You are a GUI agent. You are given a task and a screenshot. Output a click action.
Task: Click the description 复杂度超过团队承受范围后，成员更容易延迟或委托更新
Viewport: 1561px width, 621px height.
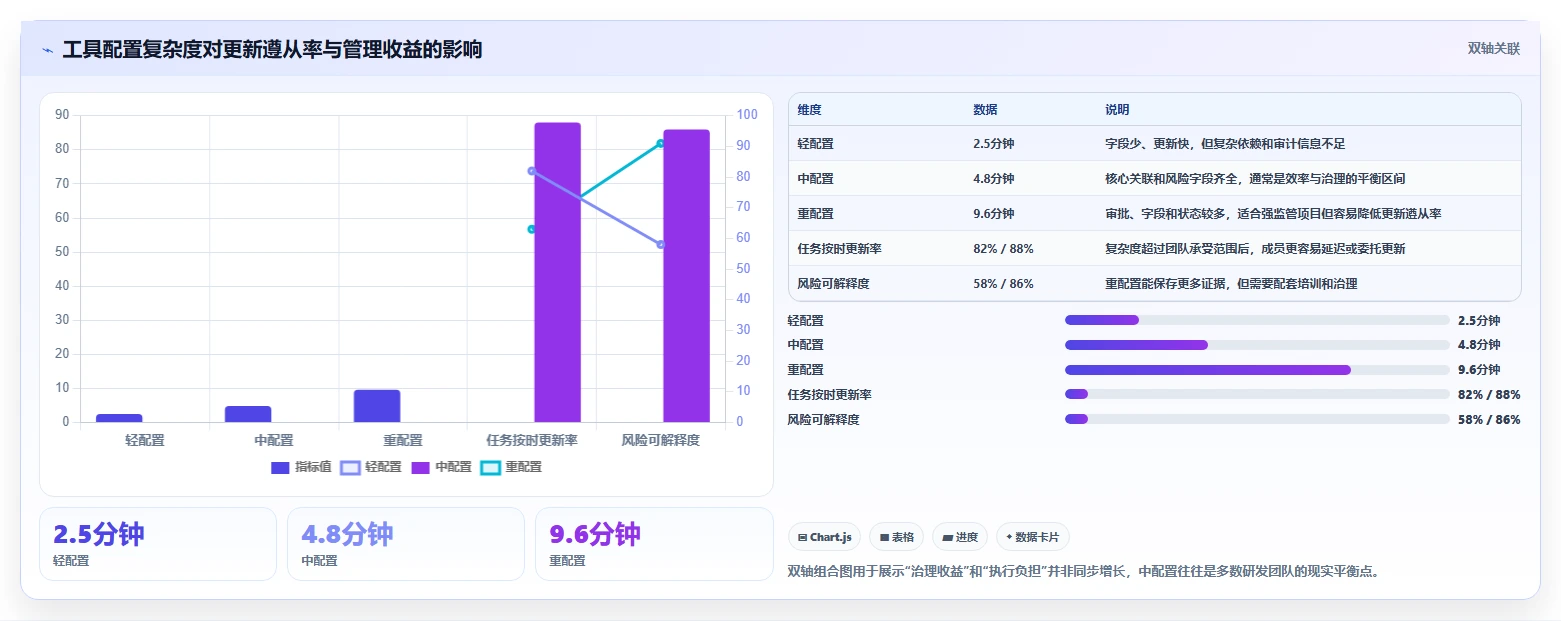click(x=1255, y=249)
